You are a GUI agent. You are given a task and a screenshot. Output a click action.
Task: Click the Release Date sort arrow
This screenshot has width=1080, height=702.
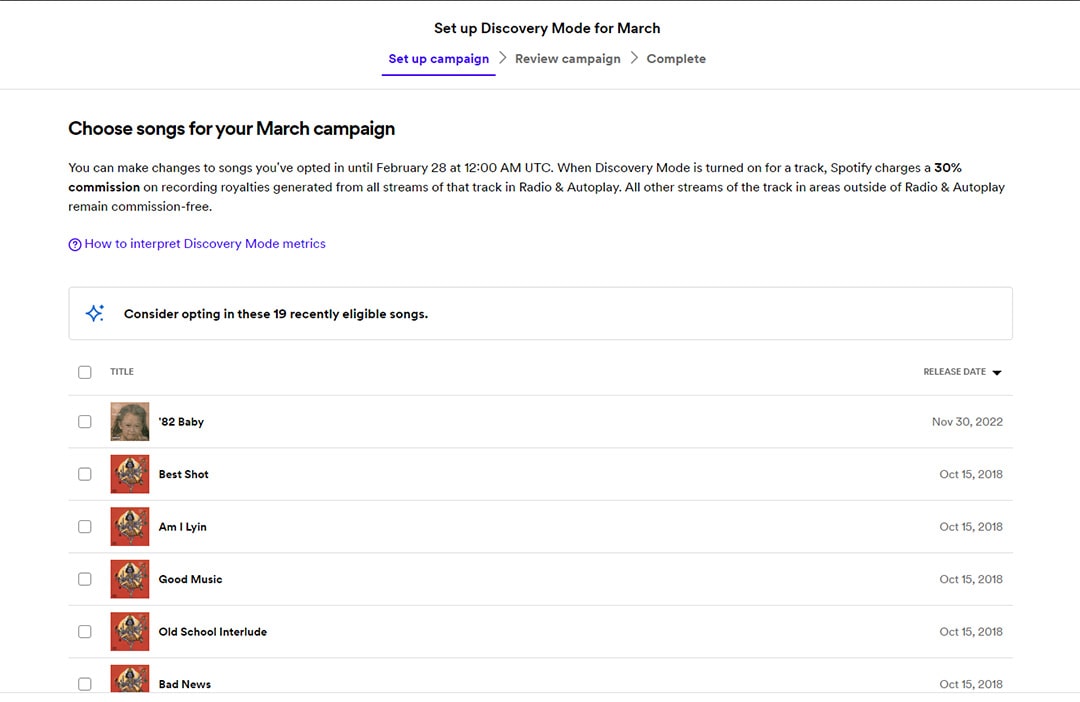click(997, 373)
